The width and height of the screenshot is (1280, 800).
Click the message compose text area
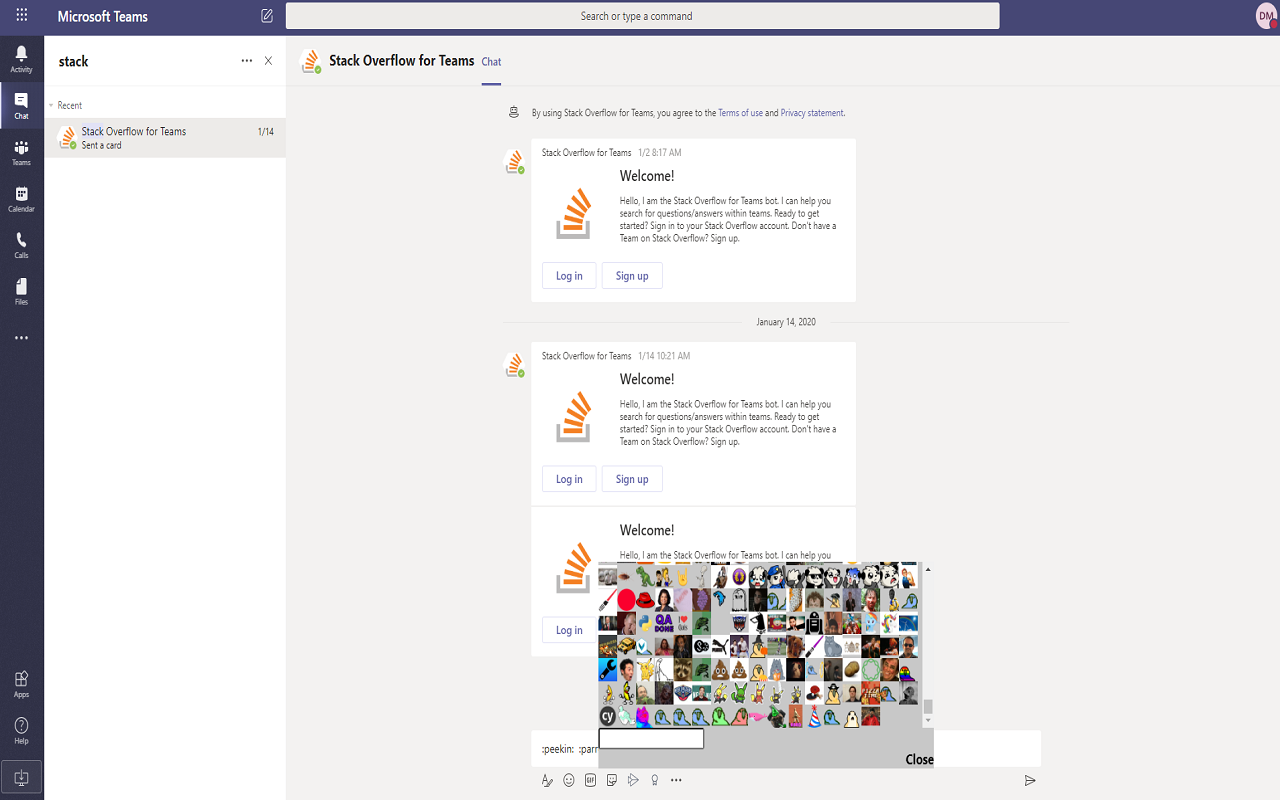786,749
